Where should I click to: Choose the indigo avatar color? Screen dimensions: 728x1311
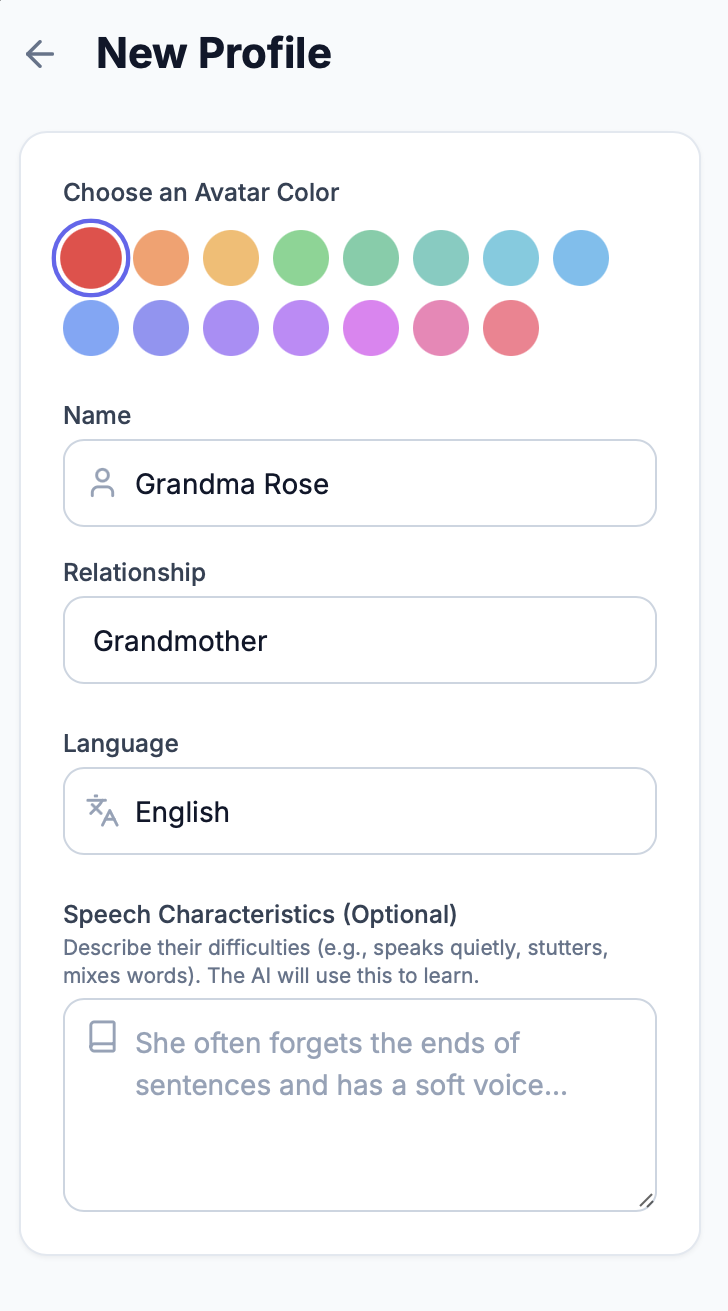click(161, 328)
